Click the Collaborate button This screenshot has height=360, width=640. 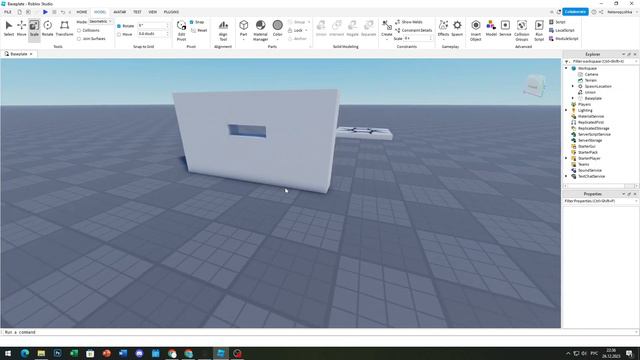(575, 12)
